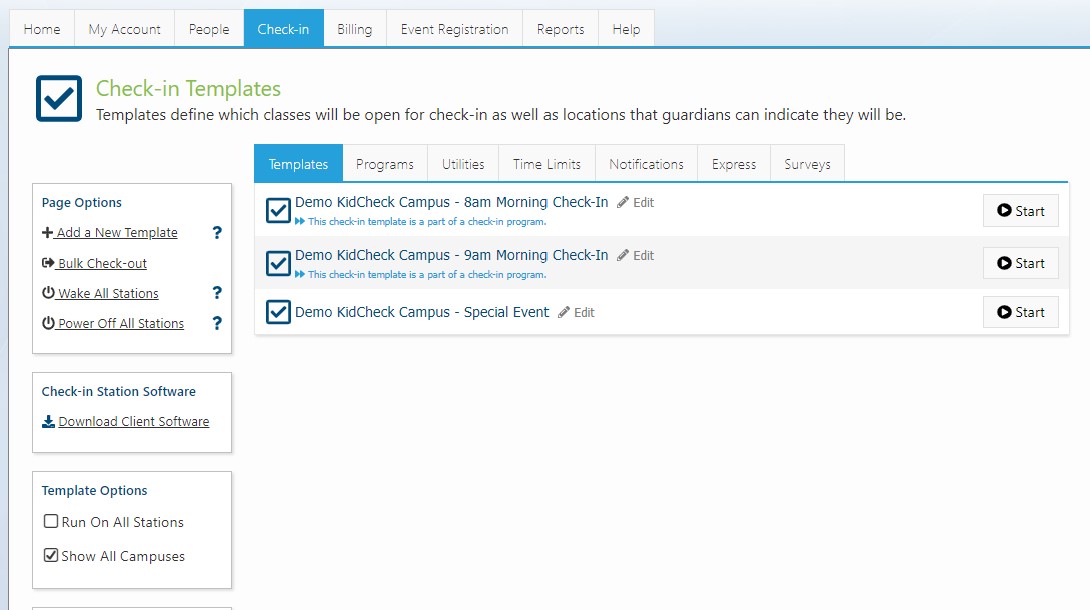Start the Special Event check-in template
The image size is (1090, 610).
(x=1020, y=312)
